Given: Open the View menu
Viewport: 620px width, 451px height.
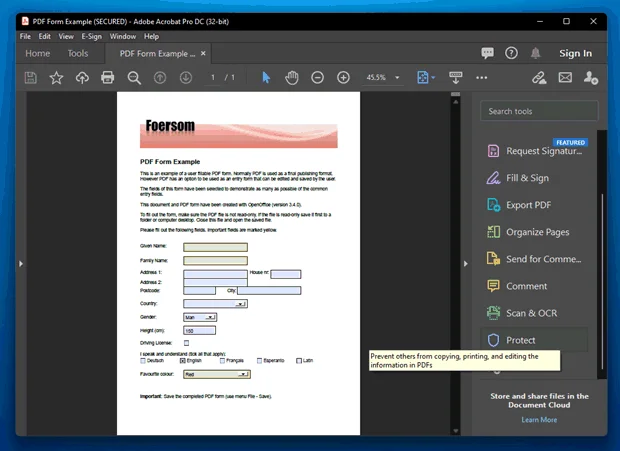Looking at the screenshot, I should (x=66, y=36).
